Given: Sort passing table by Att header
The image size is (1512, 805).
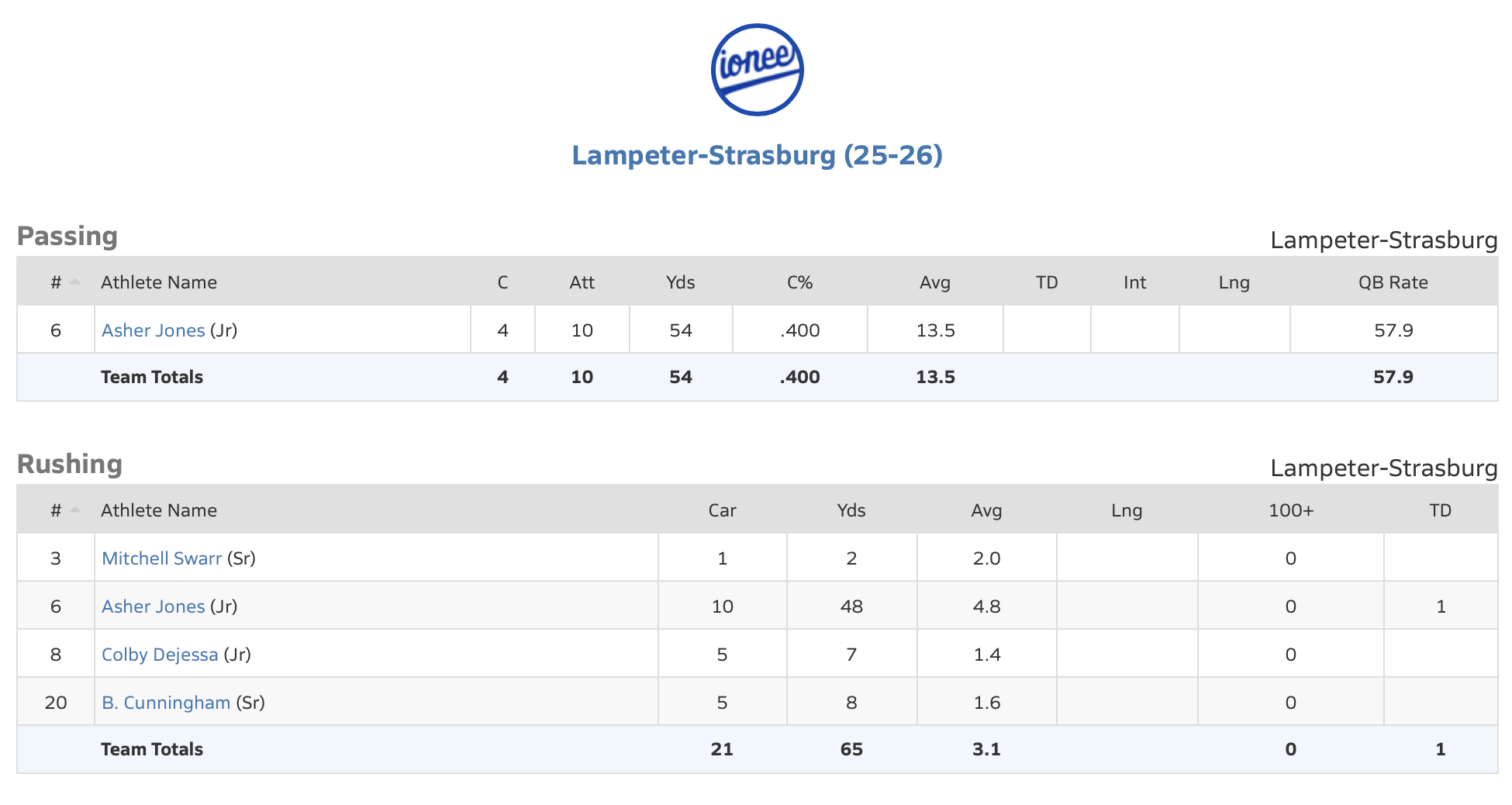Looking at the screenshot, I should [x=582, y=282].
